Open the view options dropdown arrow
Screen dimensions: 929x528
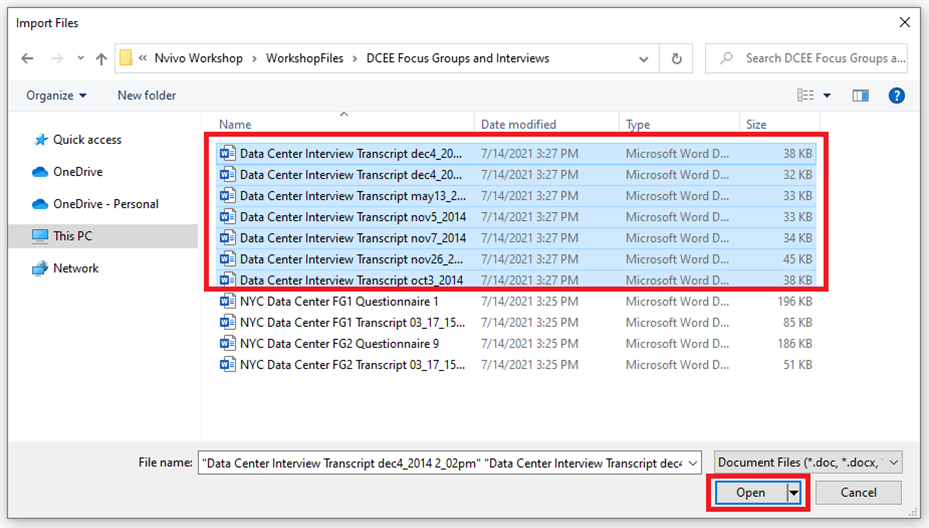[827, 95]
